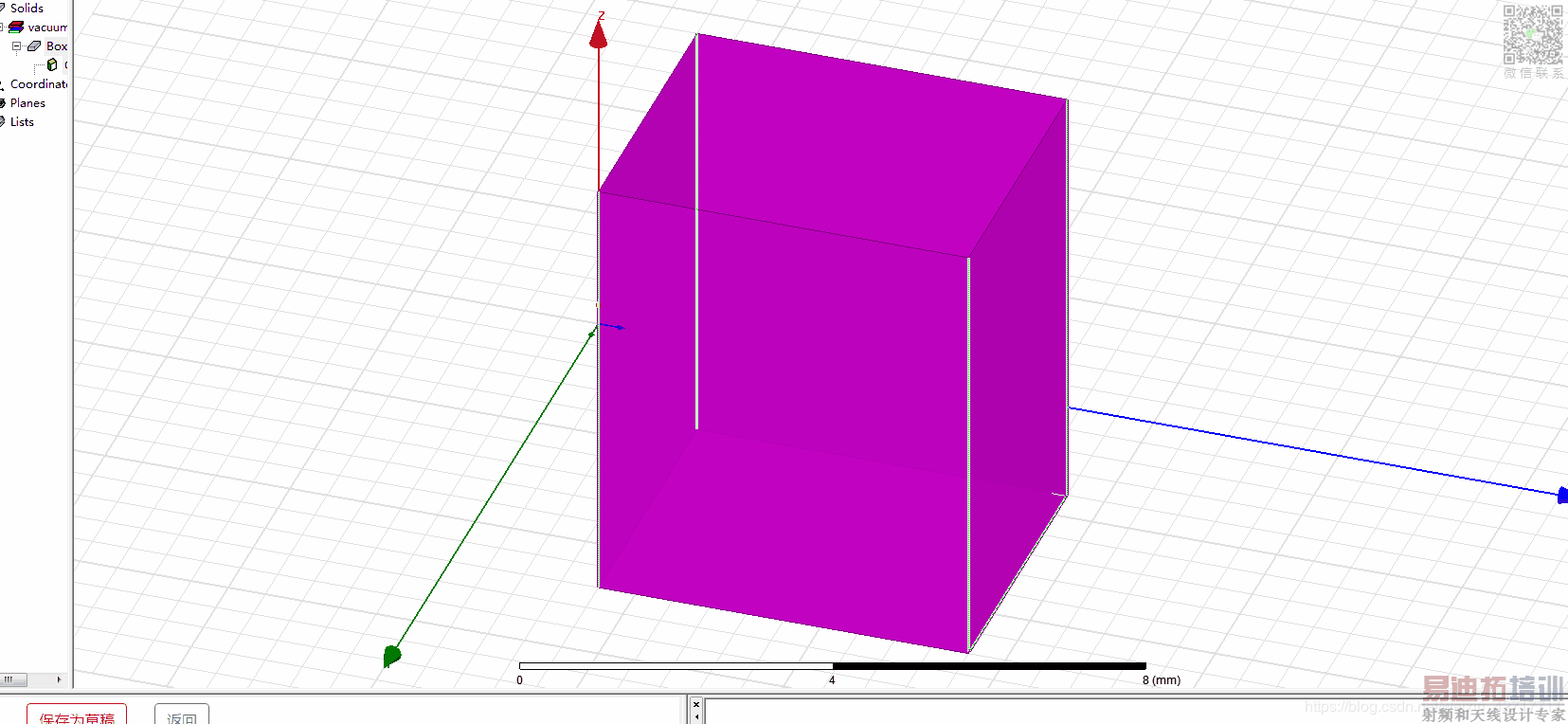
Task: Select the Lists entry in the tree
Action: (x=22, y=122)
